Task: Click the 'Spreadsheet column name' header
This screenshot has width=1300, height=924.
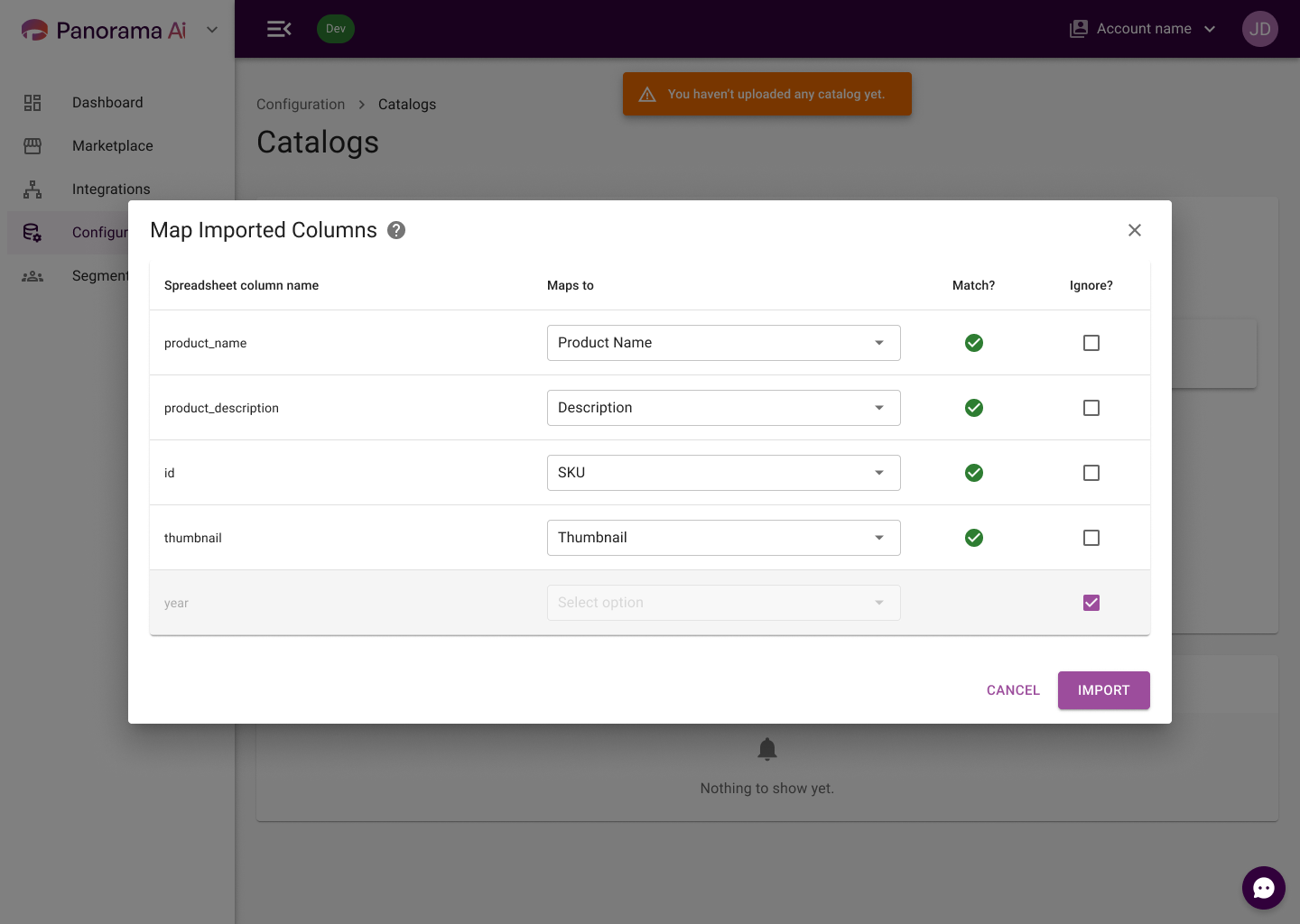Action: point(241,285)
